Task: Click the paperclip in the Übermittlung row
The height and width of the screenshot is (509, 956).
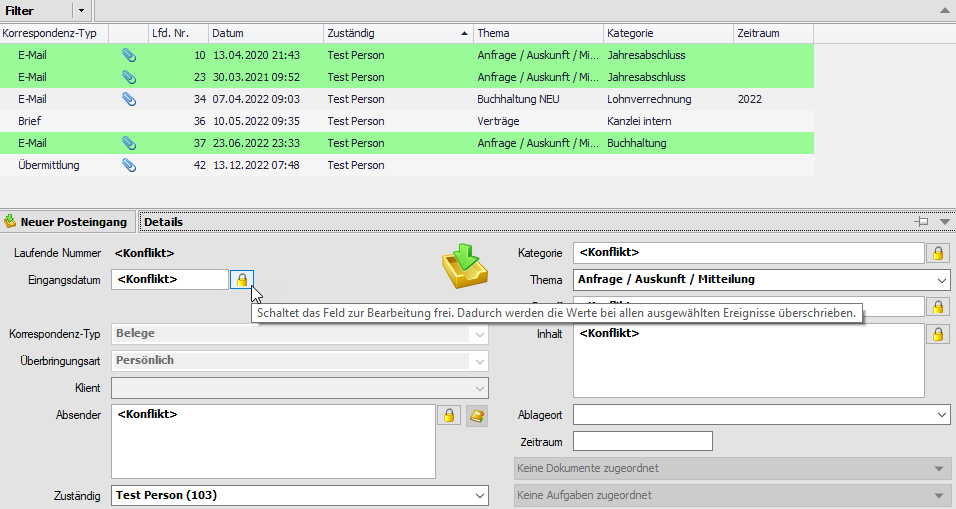Action: pyautogui.click(x=129, y=165)
